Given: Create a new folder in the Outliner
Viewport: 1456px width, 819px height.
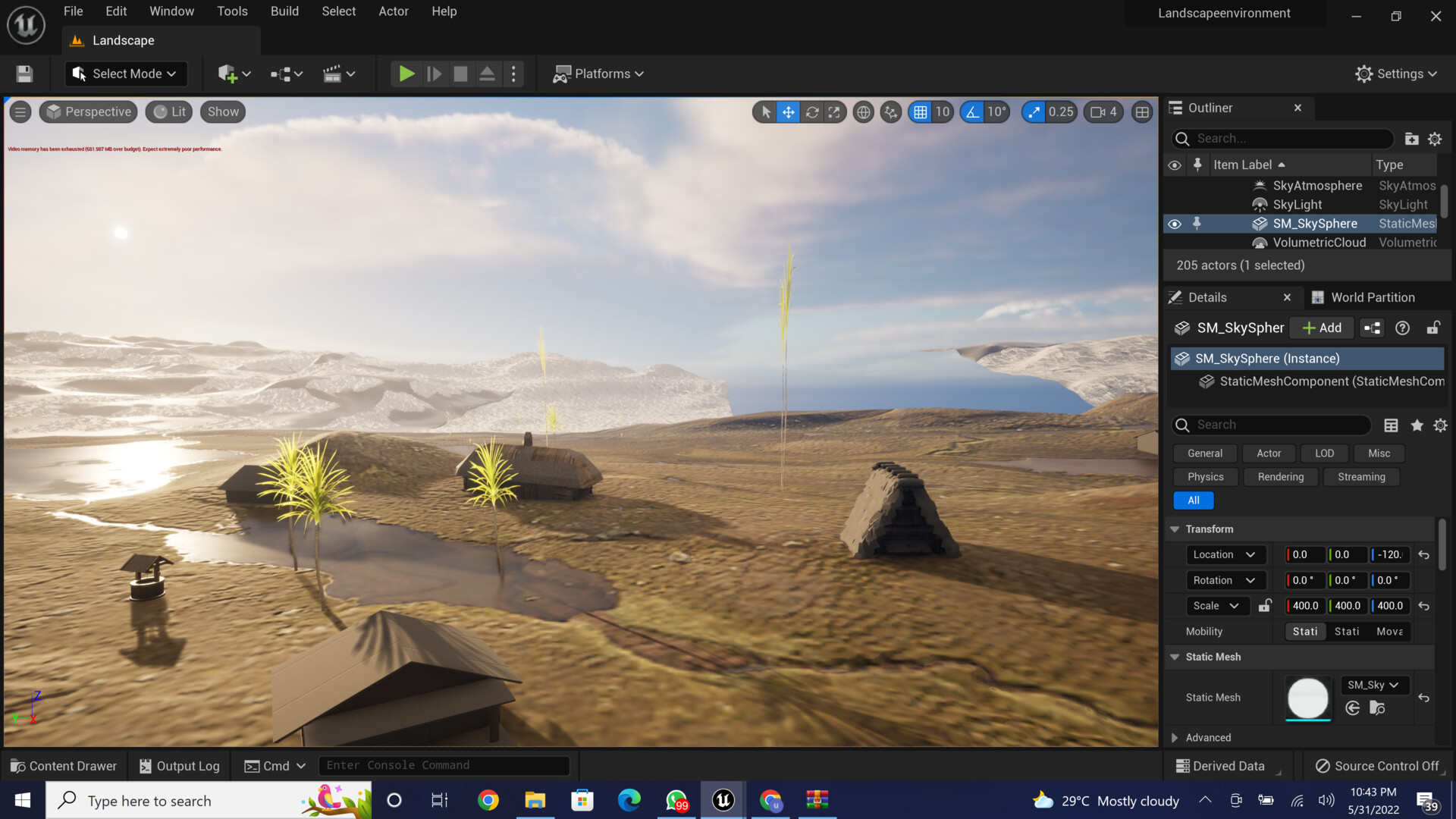Looking at the screenshot, I should pyautogui.click(x=1411, y=139).
